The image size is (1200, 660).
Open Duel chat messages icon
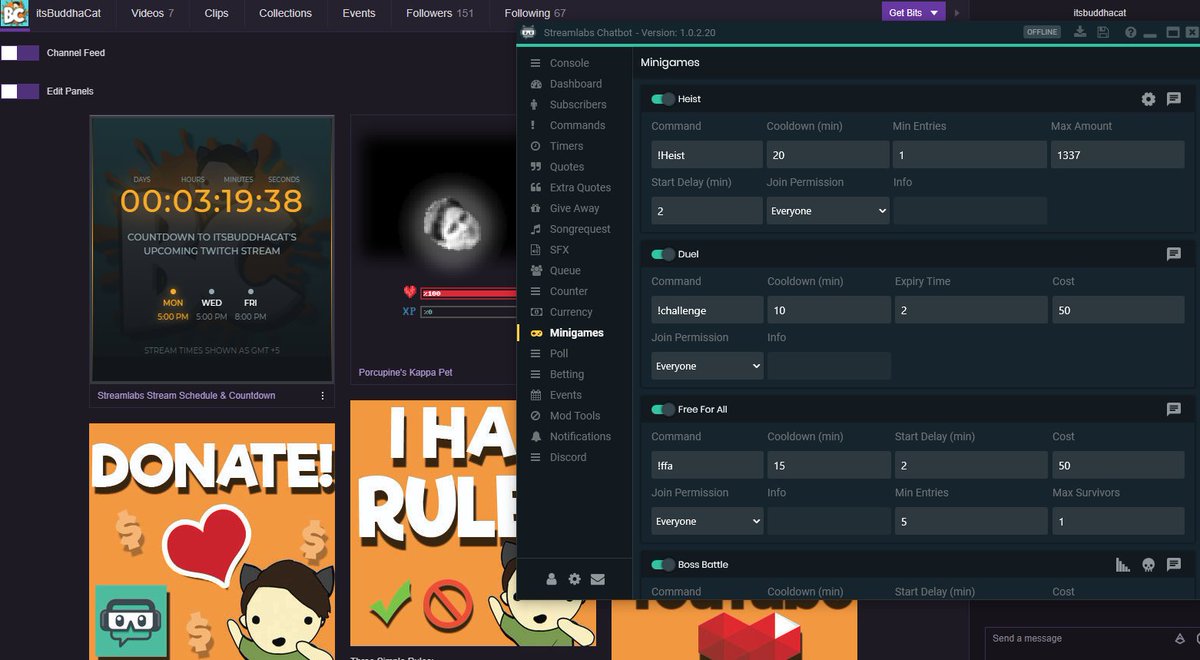point(1174,254)
